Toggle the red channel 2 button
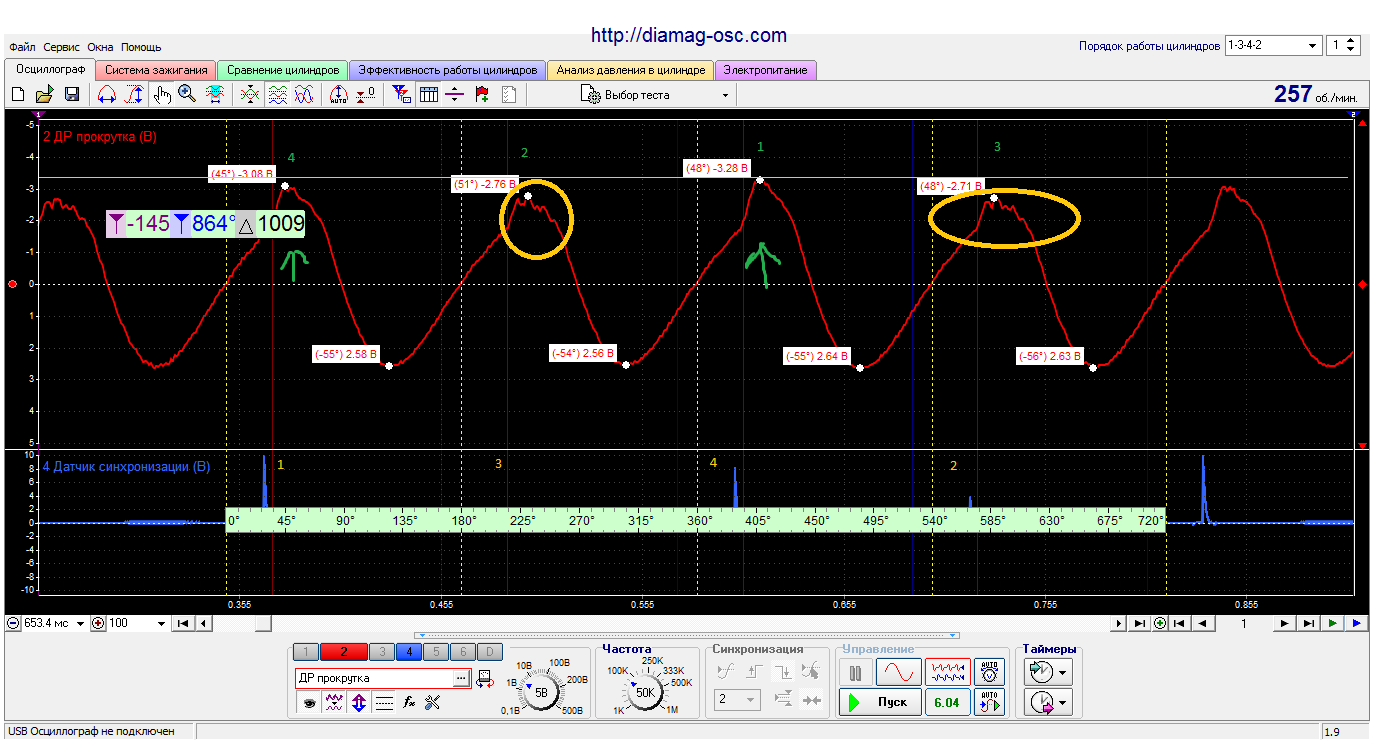Screen dimensions: 1382x744 coord(344,652)
